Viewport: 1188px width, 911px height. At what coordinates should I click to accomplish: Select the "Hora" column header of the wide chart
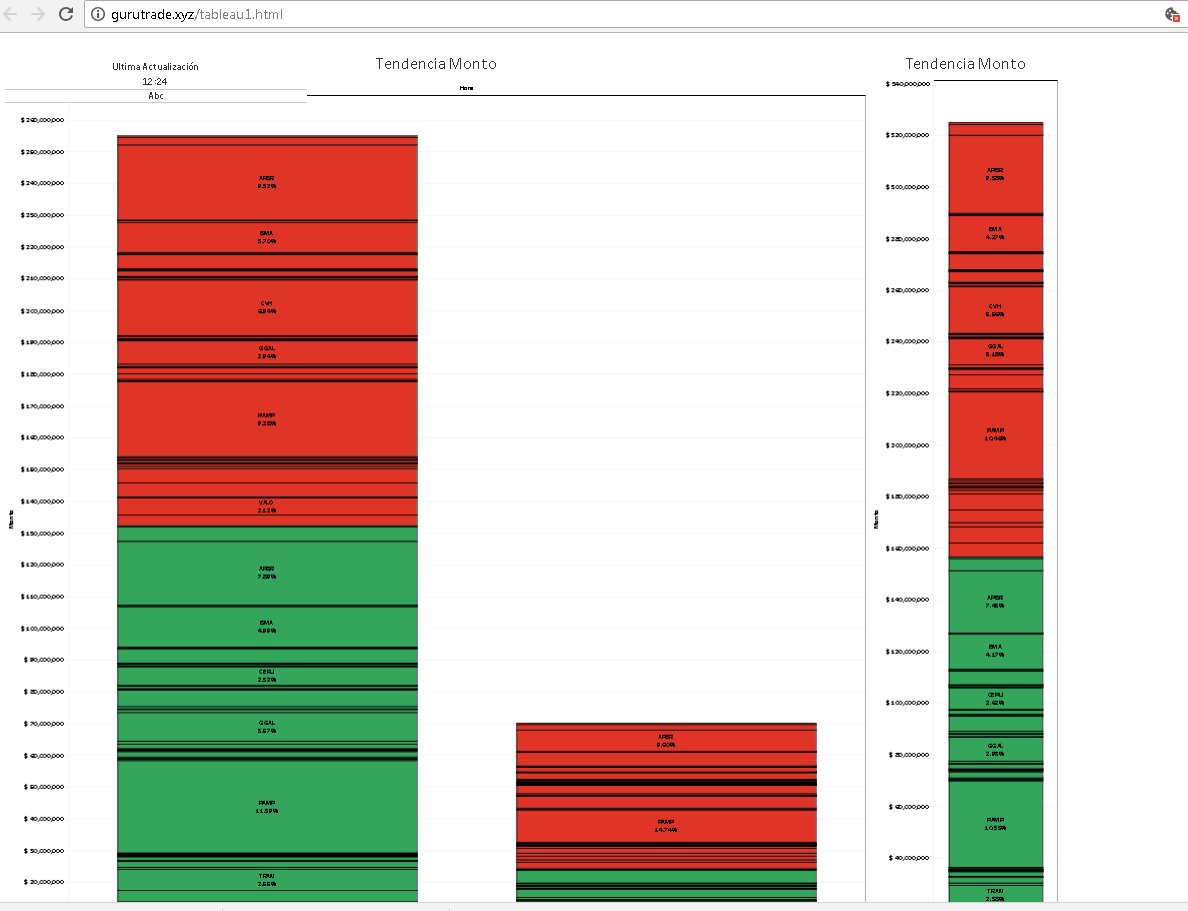pos(466,88)
